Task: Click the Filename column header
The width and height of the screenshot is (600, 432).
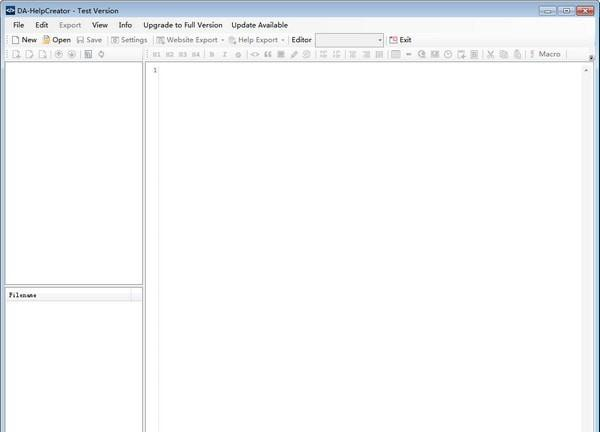Action: [69, 295]
